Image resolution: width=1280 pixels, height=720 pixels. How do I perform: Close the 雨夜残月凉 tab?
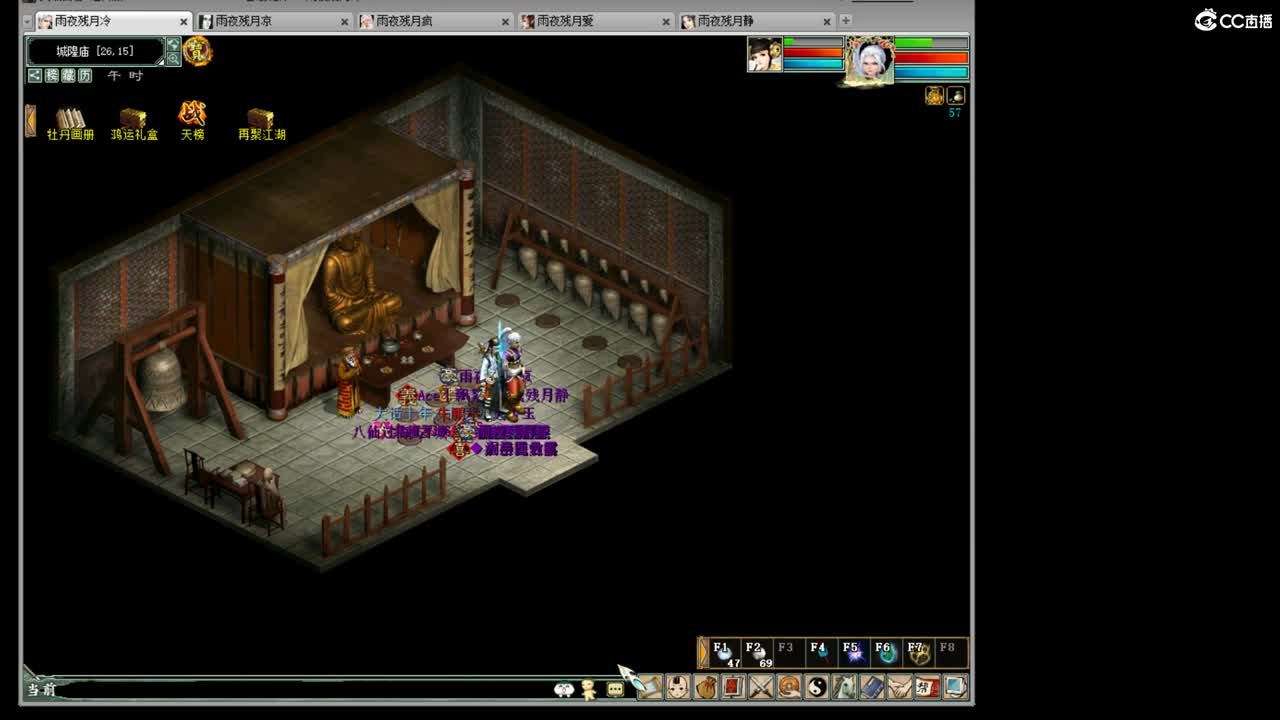pos(345,21)
